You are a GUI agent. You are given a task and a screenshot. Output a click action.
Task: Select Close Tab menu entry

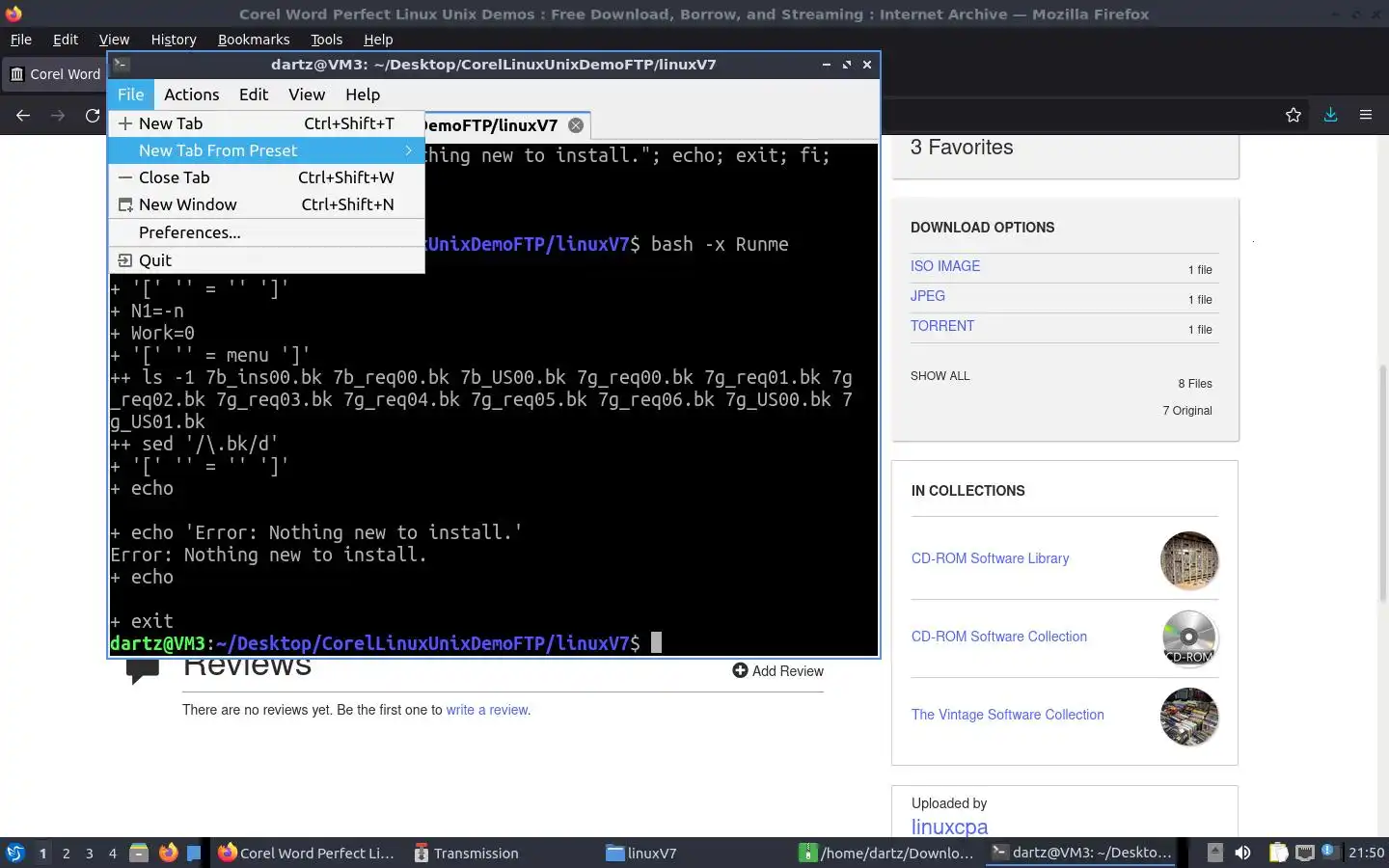(266, 177)
